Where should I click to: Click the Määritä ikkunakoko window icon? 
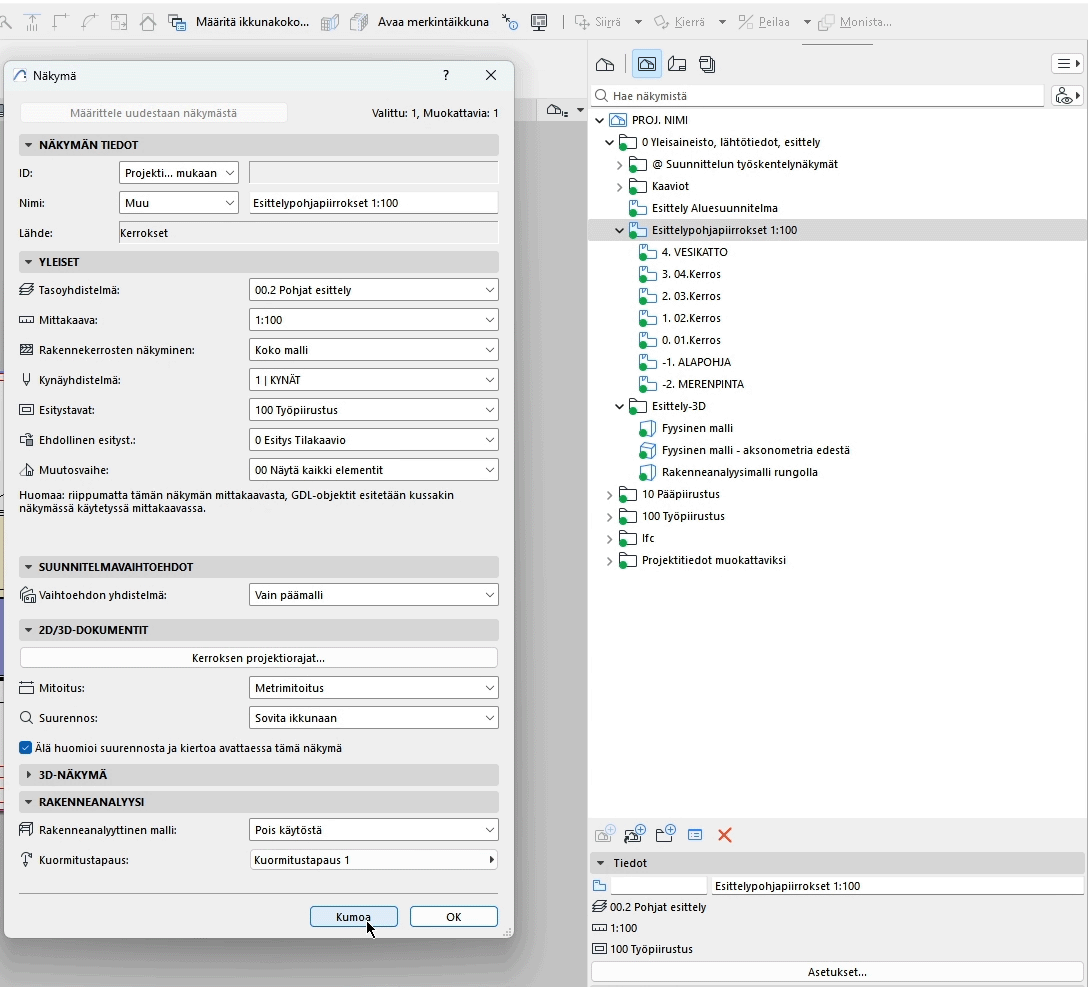[177, 22]
